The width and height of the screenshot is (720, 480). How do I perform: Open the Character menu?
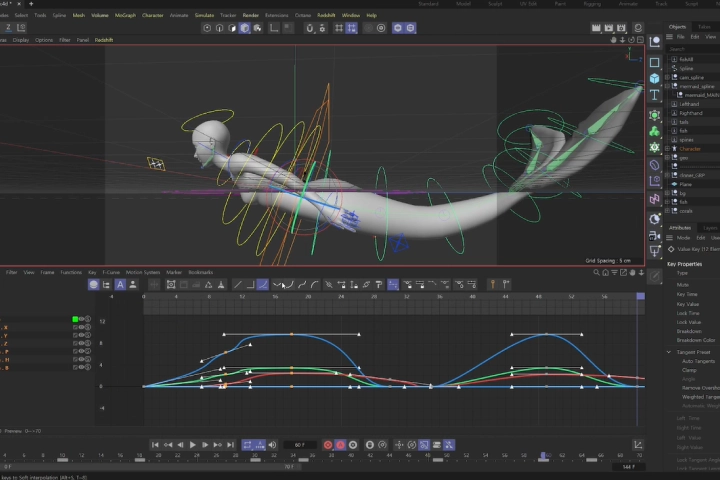152,15
